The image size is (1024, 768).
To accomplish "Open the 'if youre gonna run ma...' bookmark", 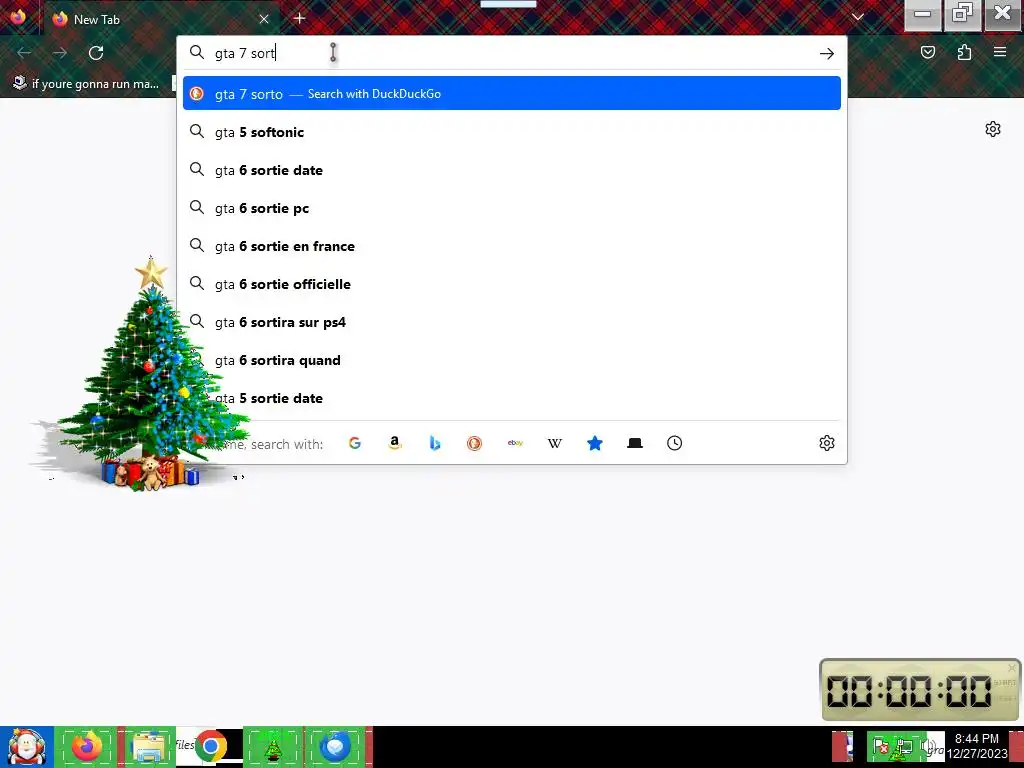I will (86, 84).
